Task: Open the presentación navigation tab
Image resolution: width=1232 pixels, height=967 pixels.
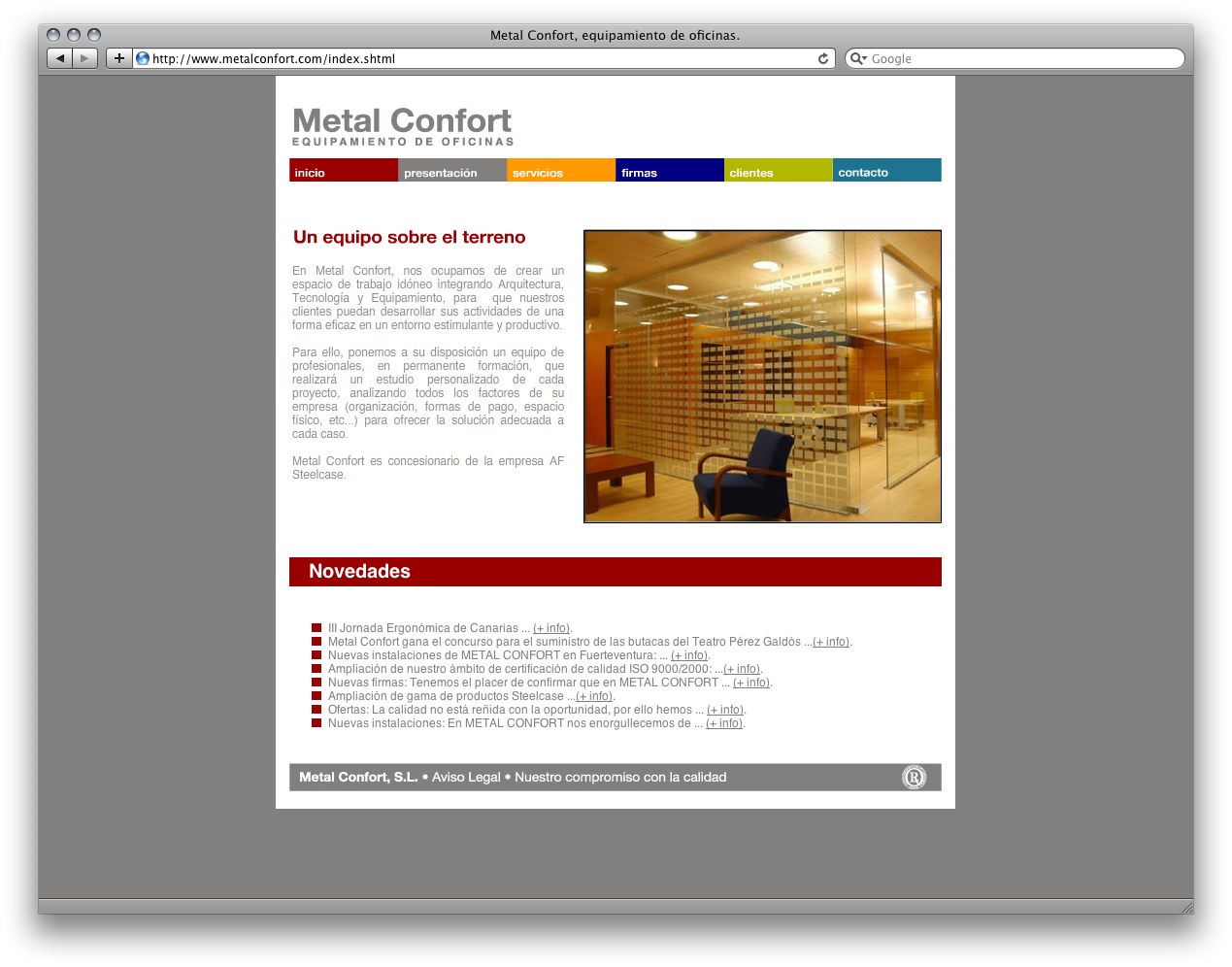Action: (452, 170)
